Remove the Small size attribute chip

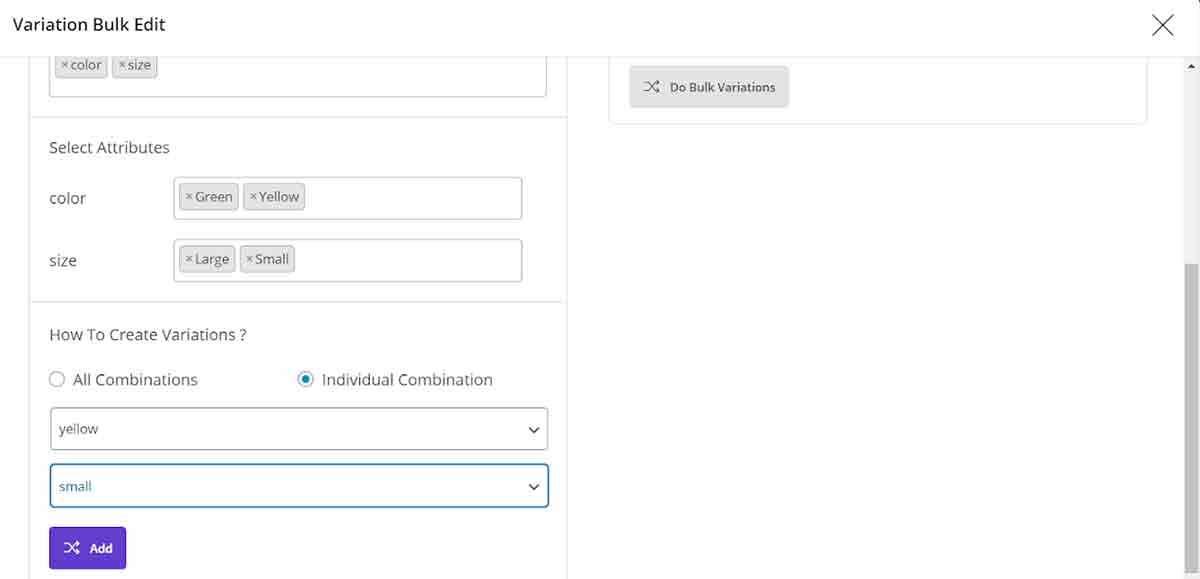pyautogui.click(x=249, y=259)
